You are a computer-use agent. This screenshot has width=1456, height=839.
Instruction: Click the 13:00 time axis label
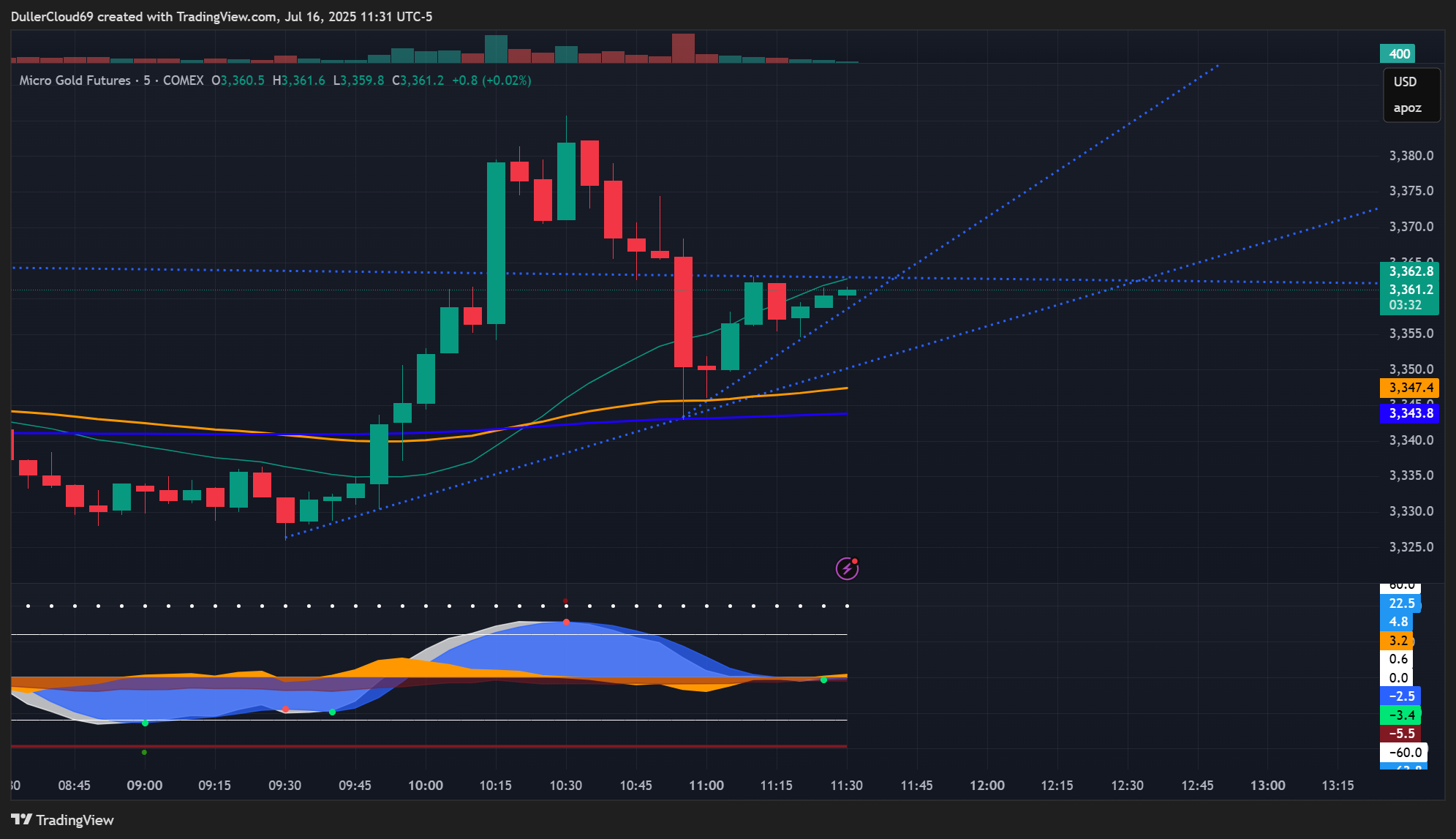coord(1268,786)
